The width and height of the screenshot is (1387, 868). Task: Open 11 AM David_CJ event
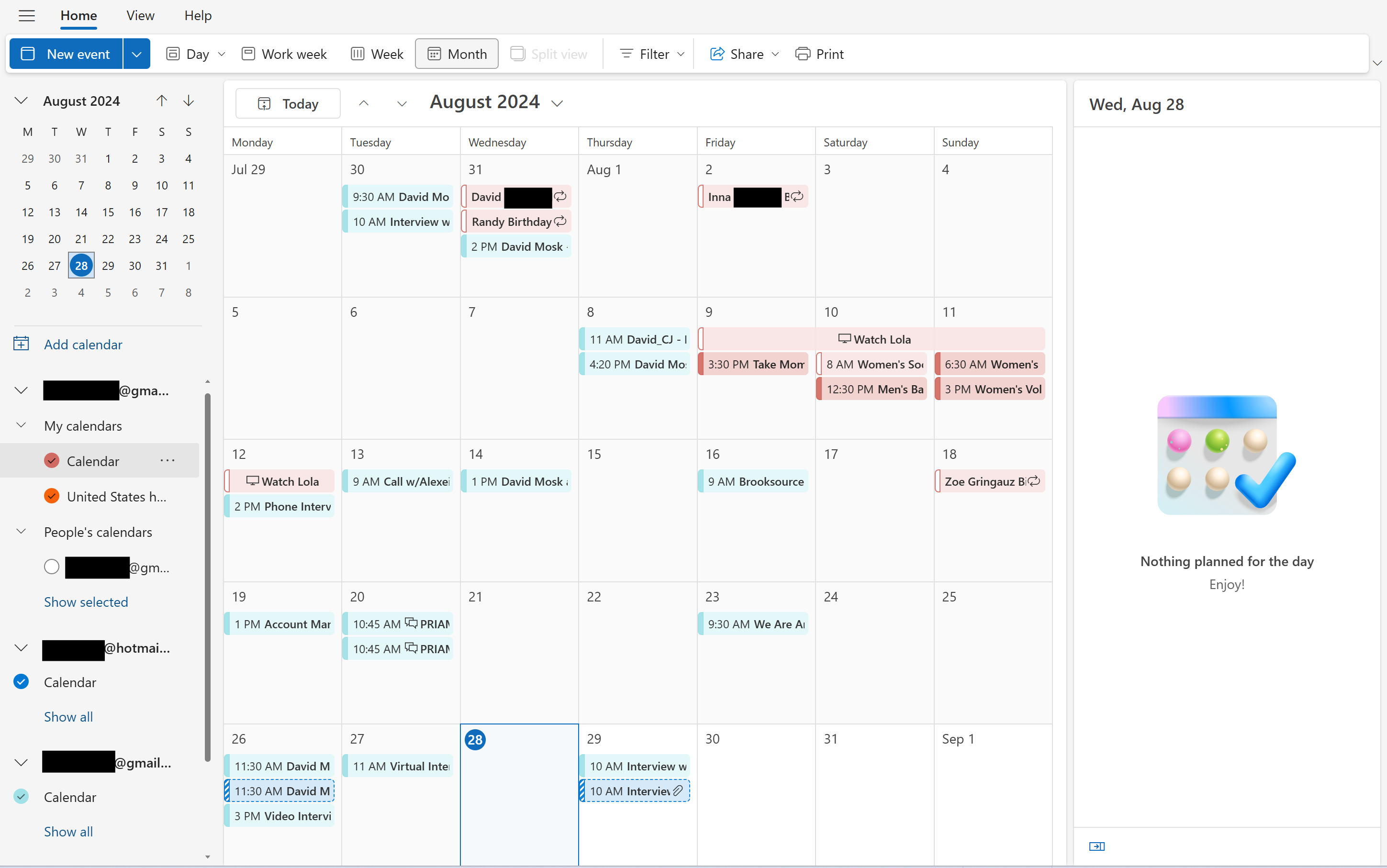click(x=635, y=339)
